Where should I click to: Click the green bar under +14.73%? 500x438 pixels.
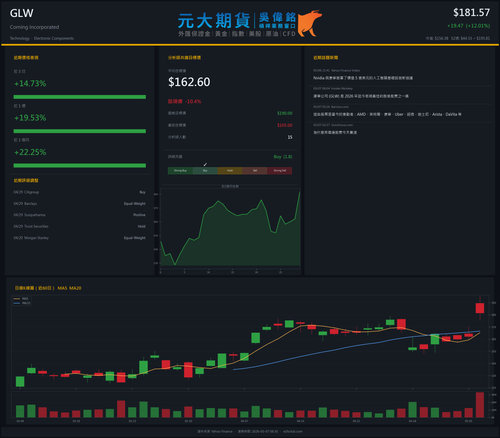[x=80, y=97]
